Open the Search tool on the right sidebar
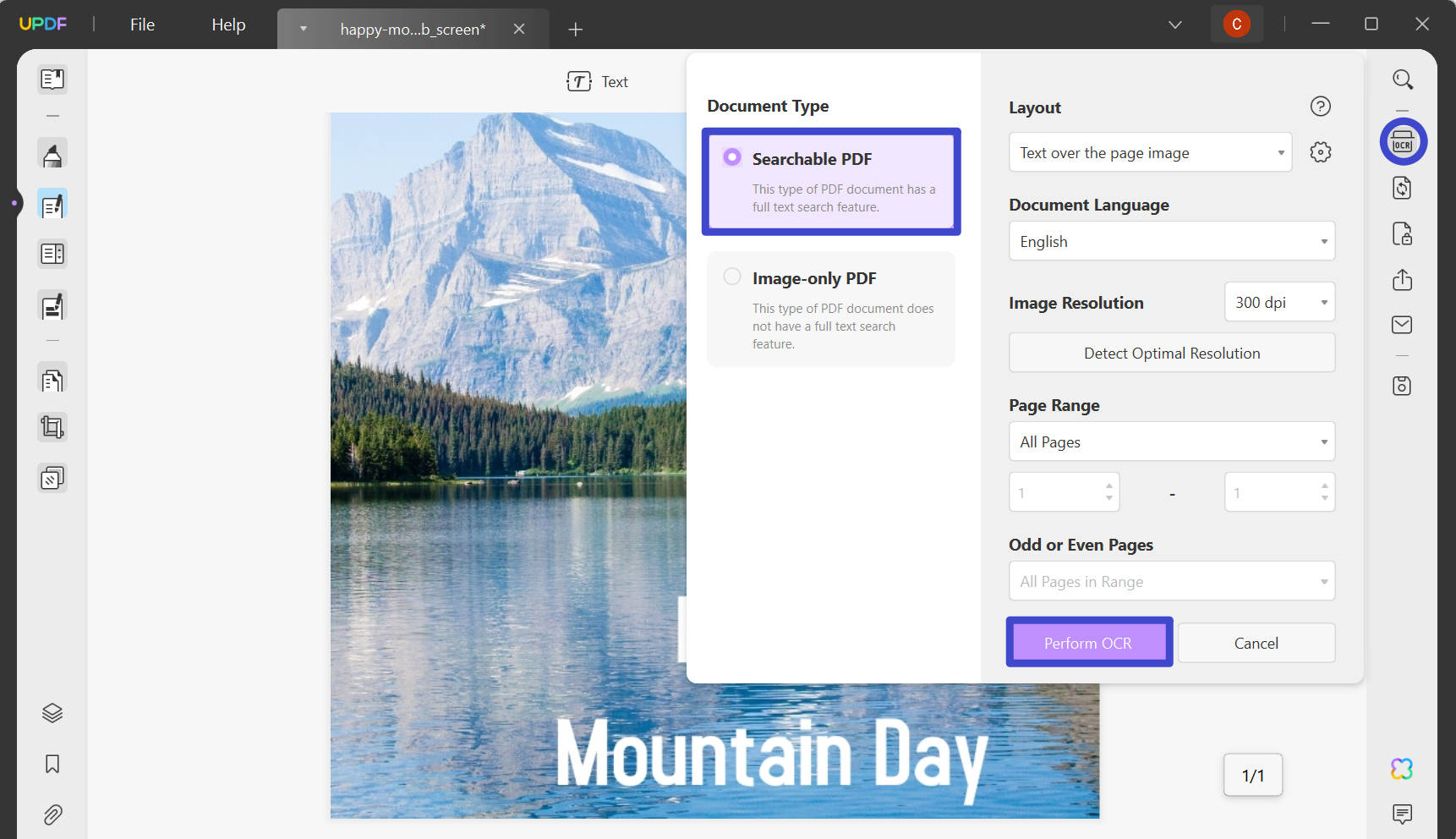1456x839 pixels. click(x=1403, y=79)
